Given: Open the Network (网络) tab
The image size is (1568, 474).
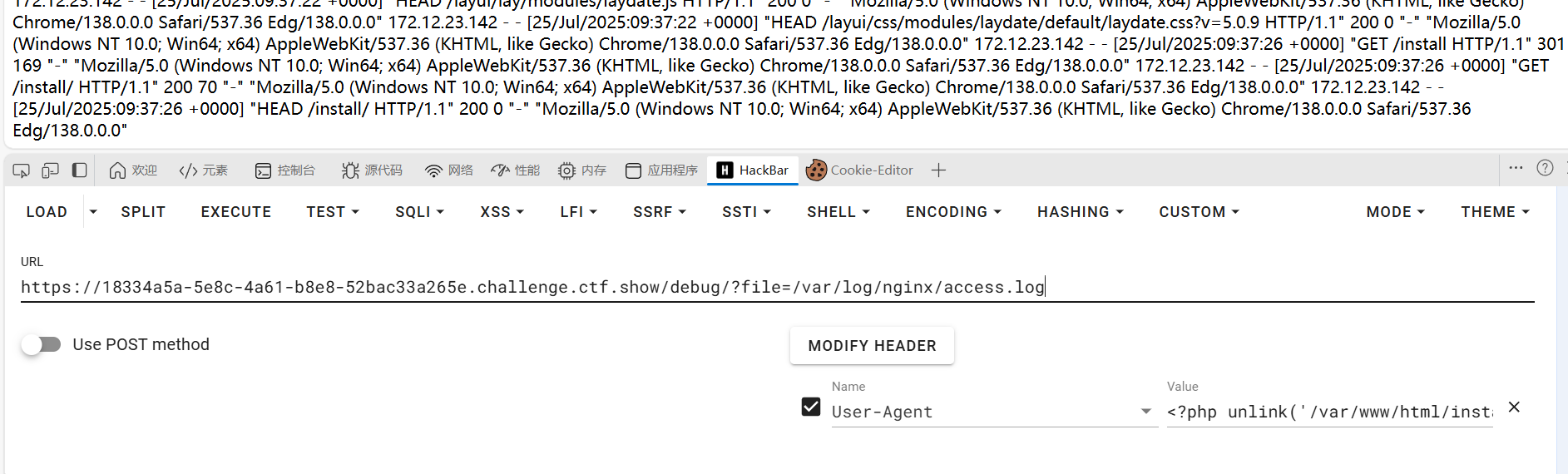Looking at the screenshot, I should (x=449, y=170).
